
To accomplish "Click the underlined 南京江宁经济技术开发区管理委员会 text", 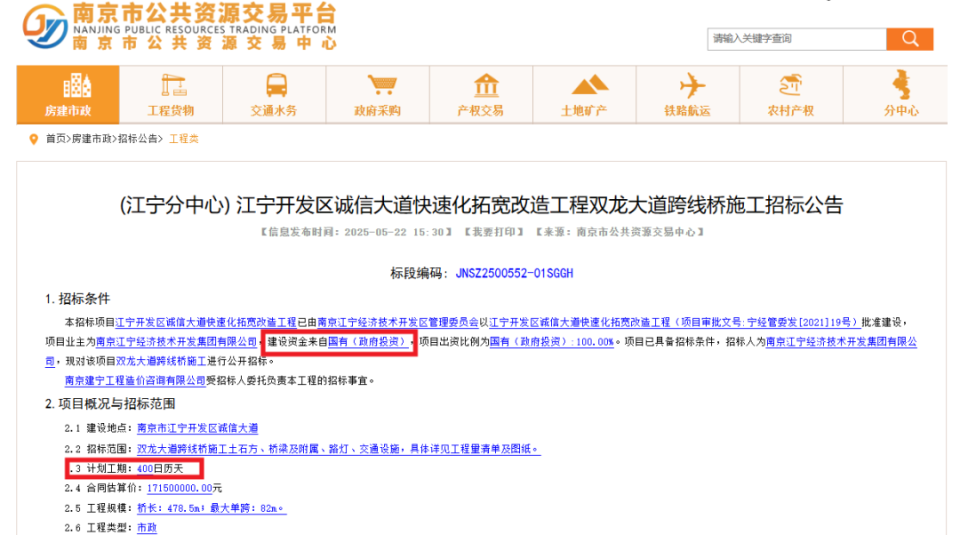I will [x=398, y=322].
